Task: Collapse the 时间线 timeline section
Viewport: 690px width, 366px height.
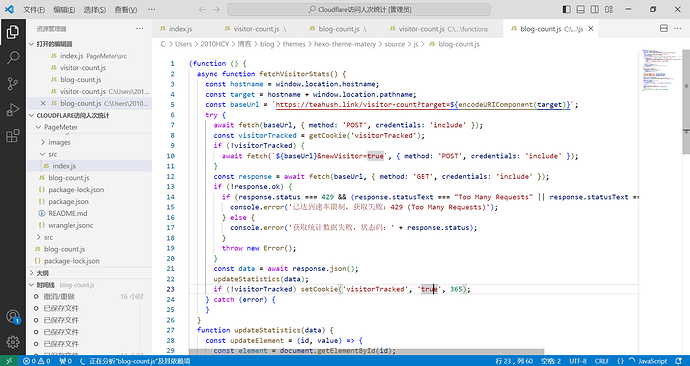Action: [32, 285]
